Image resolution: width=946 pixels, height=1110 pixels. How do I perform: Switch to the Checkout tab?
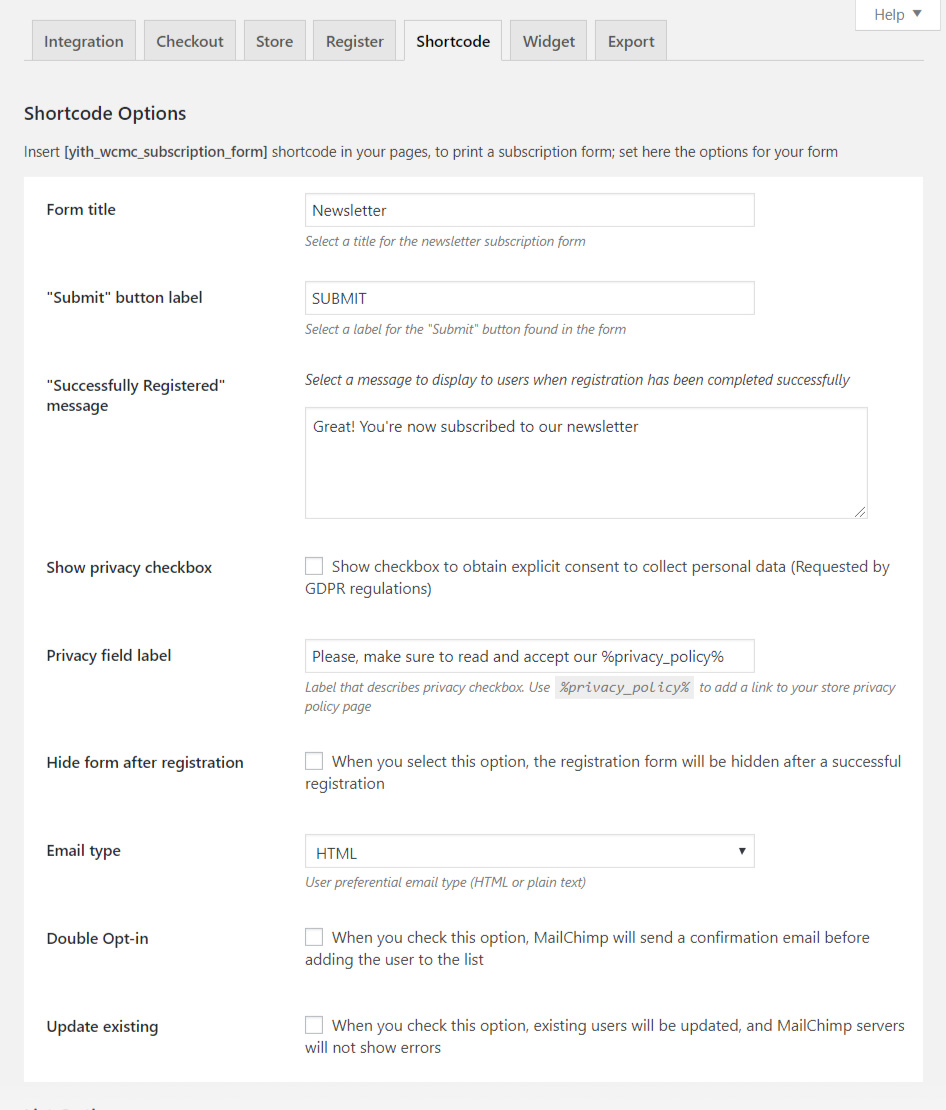[190, 41]
